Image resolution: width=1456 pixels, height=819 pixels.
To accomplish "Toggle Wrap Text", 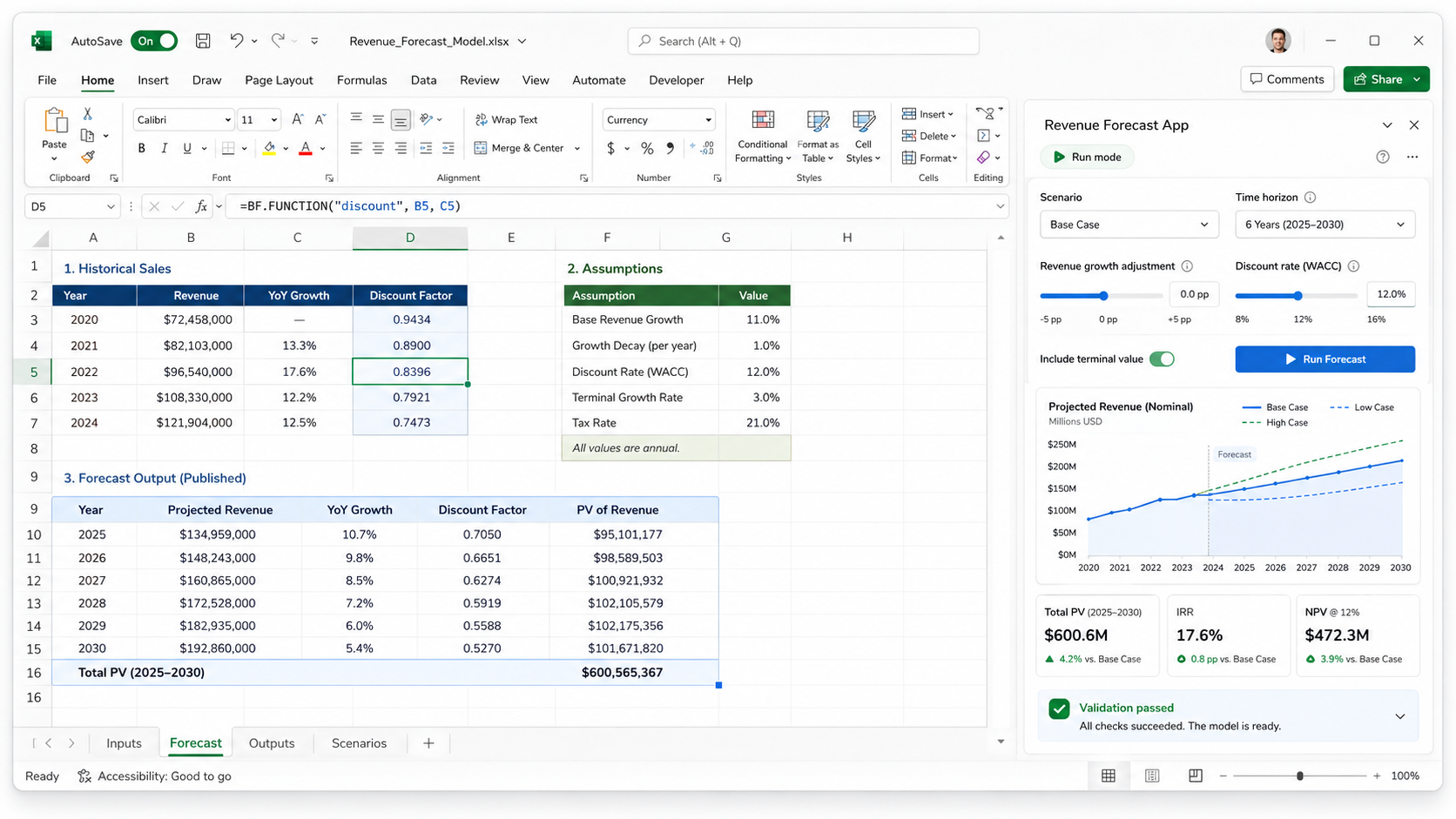I will coord(506,119).
